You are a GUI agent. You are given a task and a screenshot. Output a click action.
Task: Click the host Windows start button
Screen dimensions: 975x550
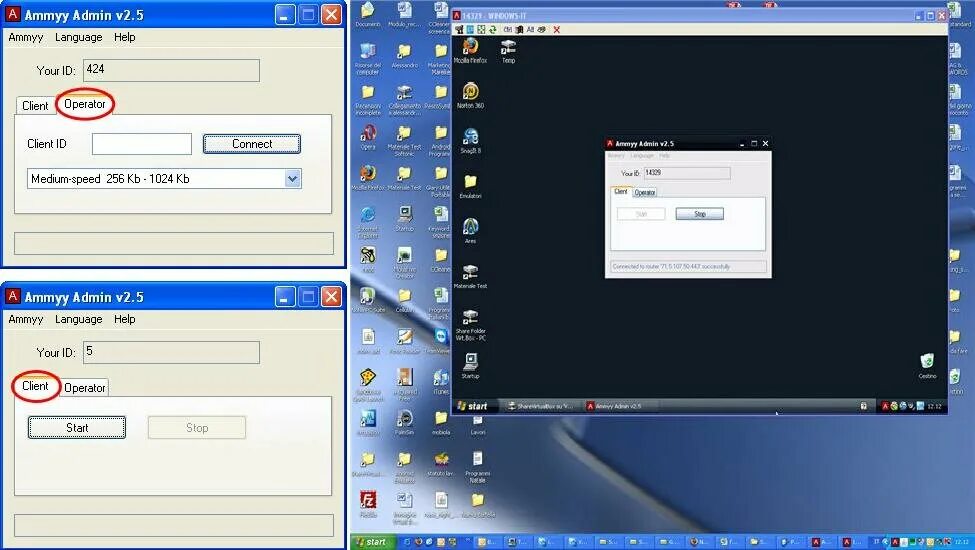(x=372, y=542)
